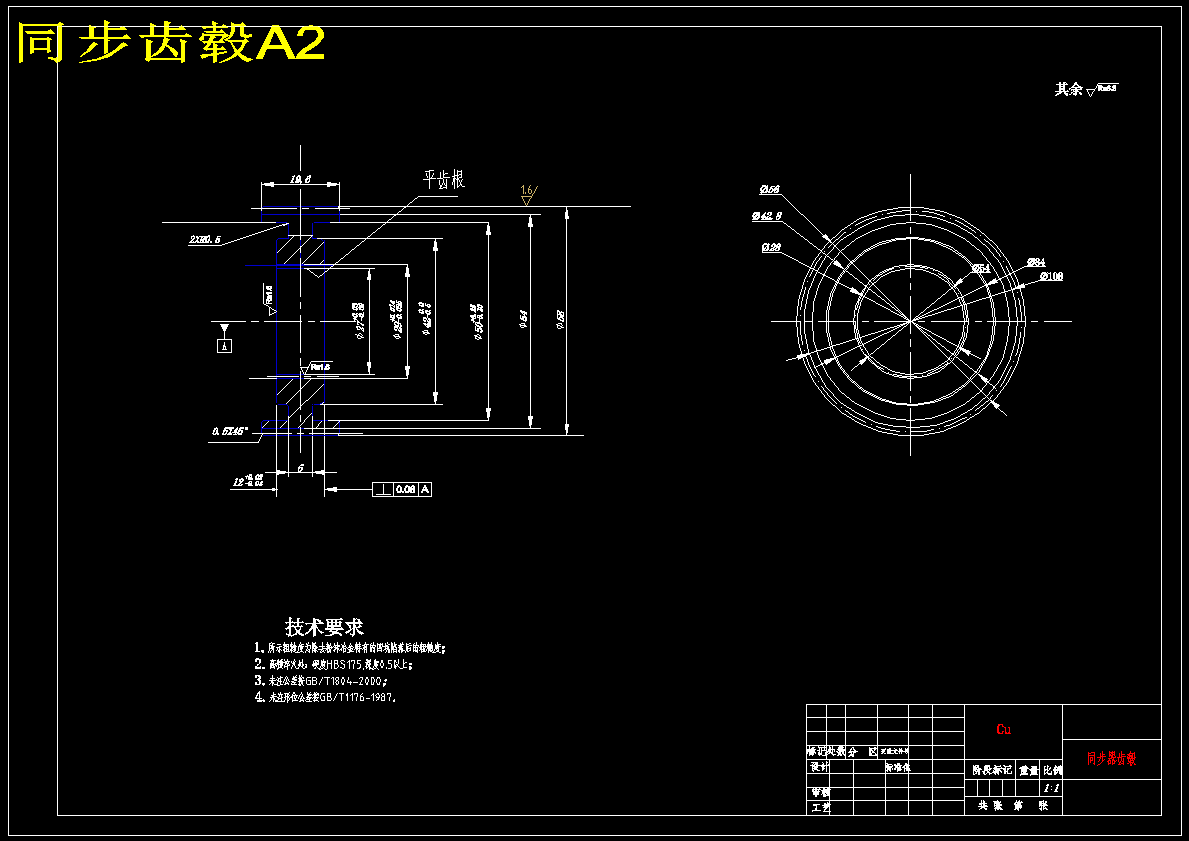Click the 0.5X45° chamfer annotation
This screenshot has width=1189, height=841.
pos(231,431)
